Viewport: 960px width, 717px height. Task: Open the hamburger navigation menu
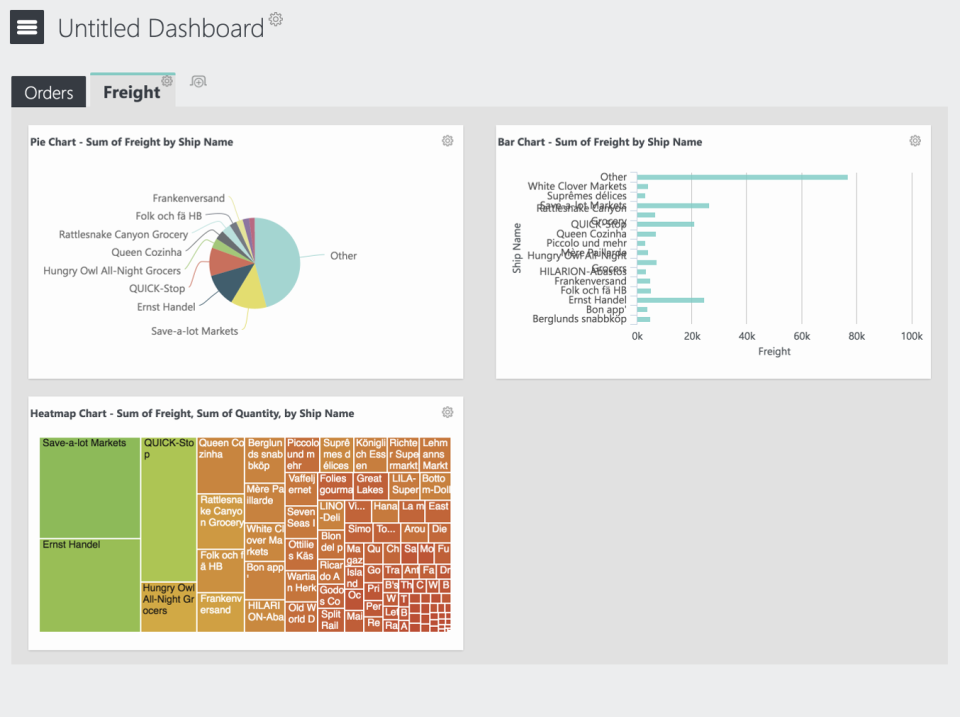pos(26,27)
